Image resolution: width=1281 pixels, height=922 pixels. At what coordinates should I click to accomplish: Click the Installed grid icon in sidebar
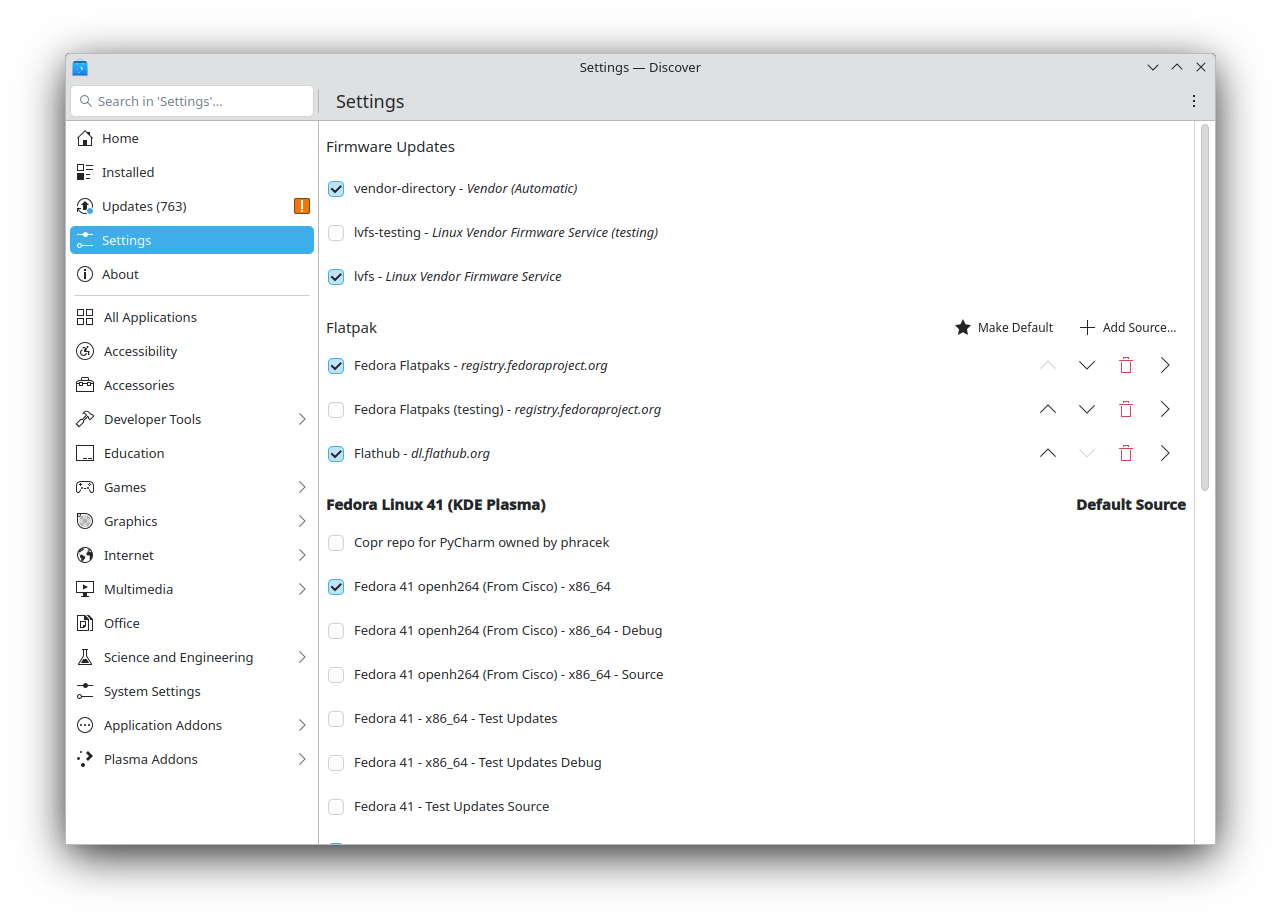click(85, 172)
